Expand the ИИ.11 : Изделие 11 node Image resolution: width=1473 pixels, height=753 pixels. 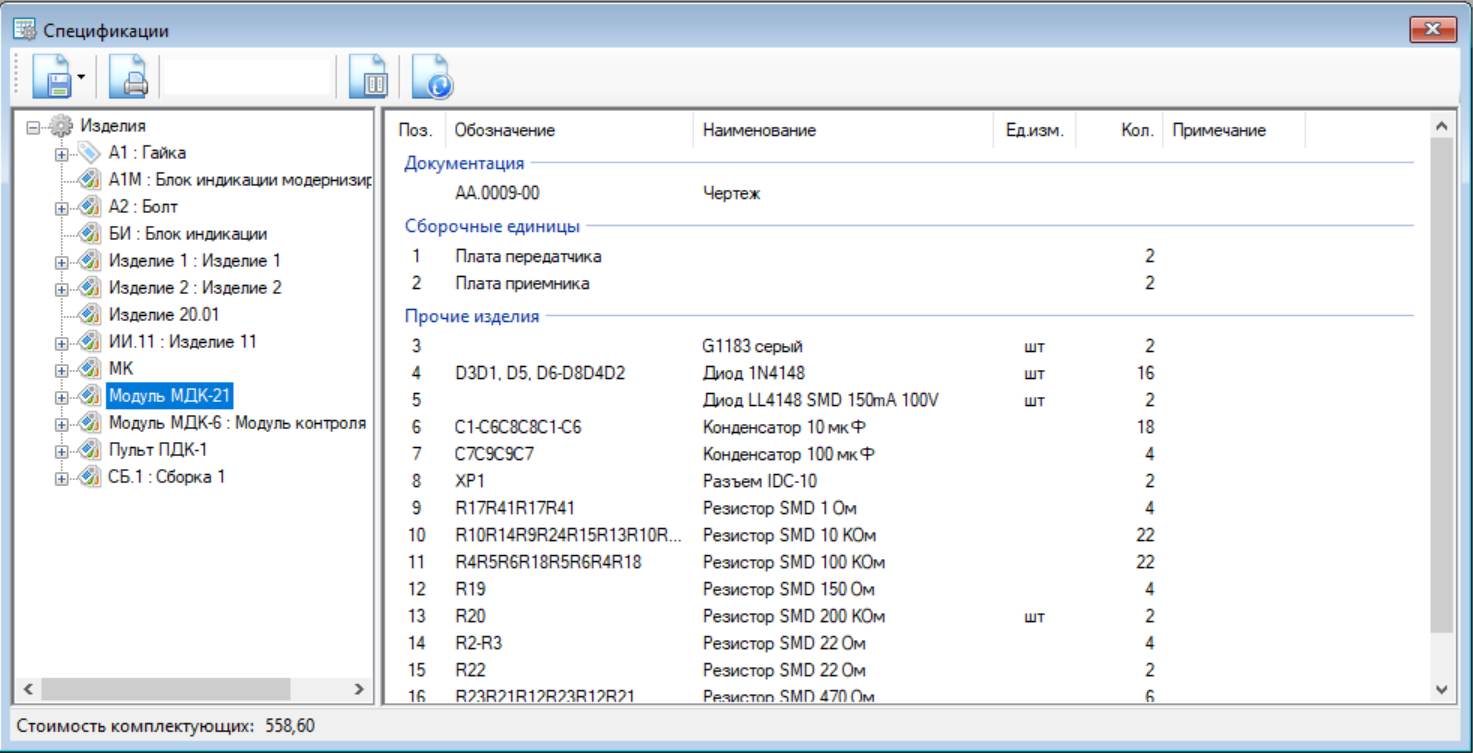click(x=62, y=343)
